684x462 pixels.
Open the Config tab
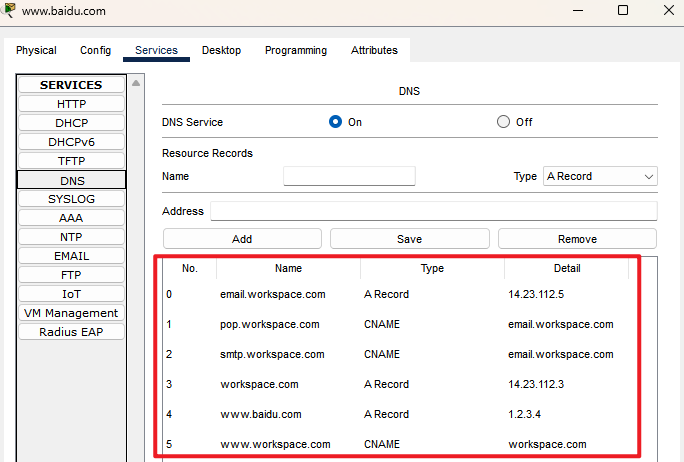pyautogui.click(x=96, y=50)
